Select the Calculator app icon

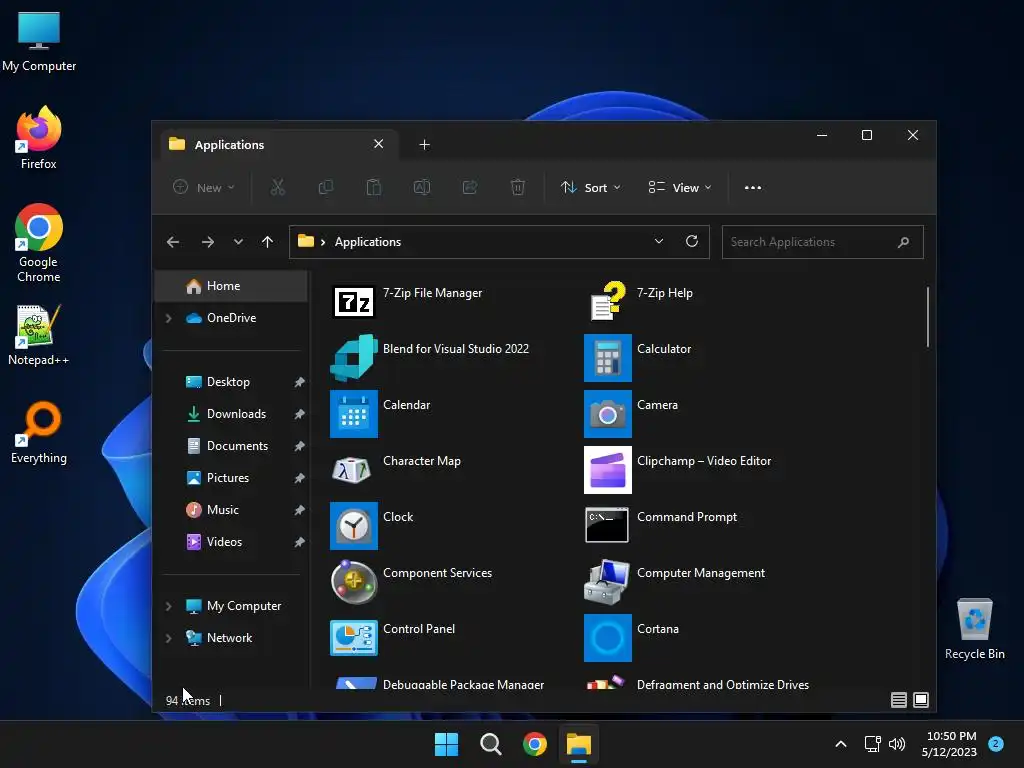(607, 358)
